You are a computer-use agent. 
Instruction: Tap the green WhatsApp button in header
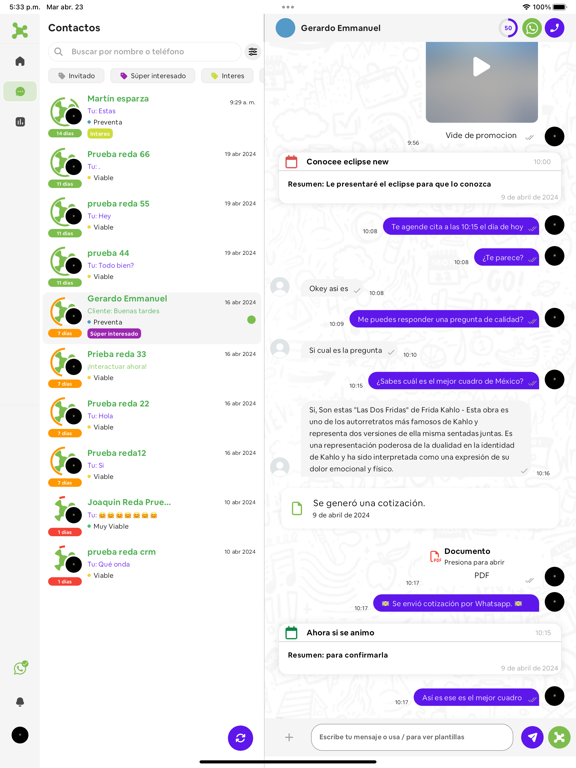coord(531,28)
